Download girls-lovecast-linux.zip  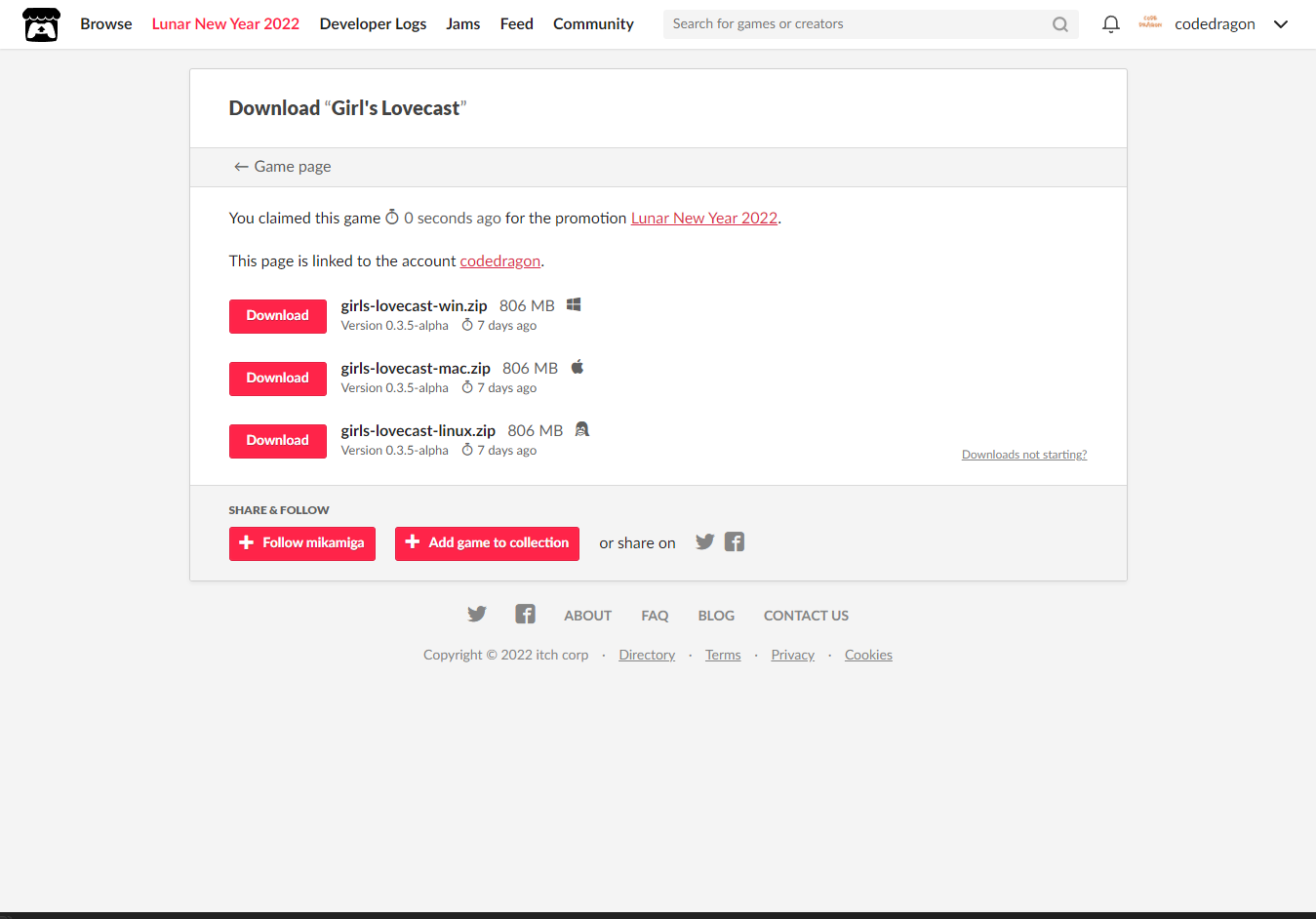(278, 441)
